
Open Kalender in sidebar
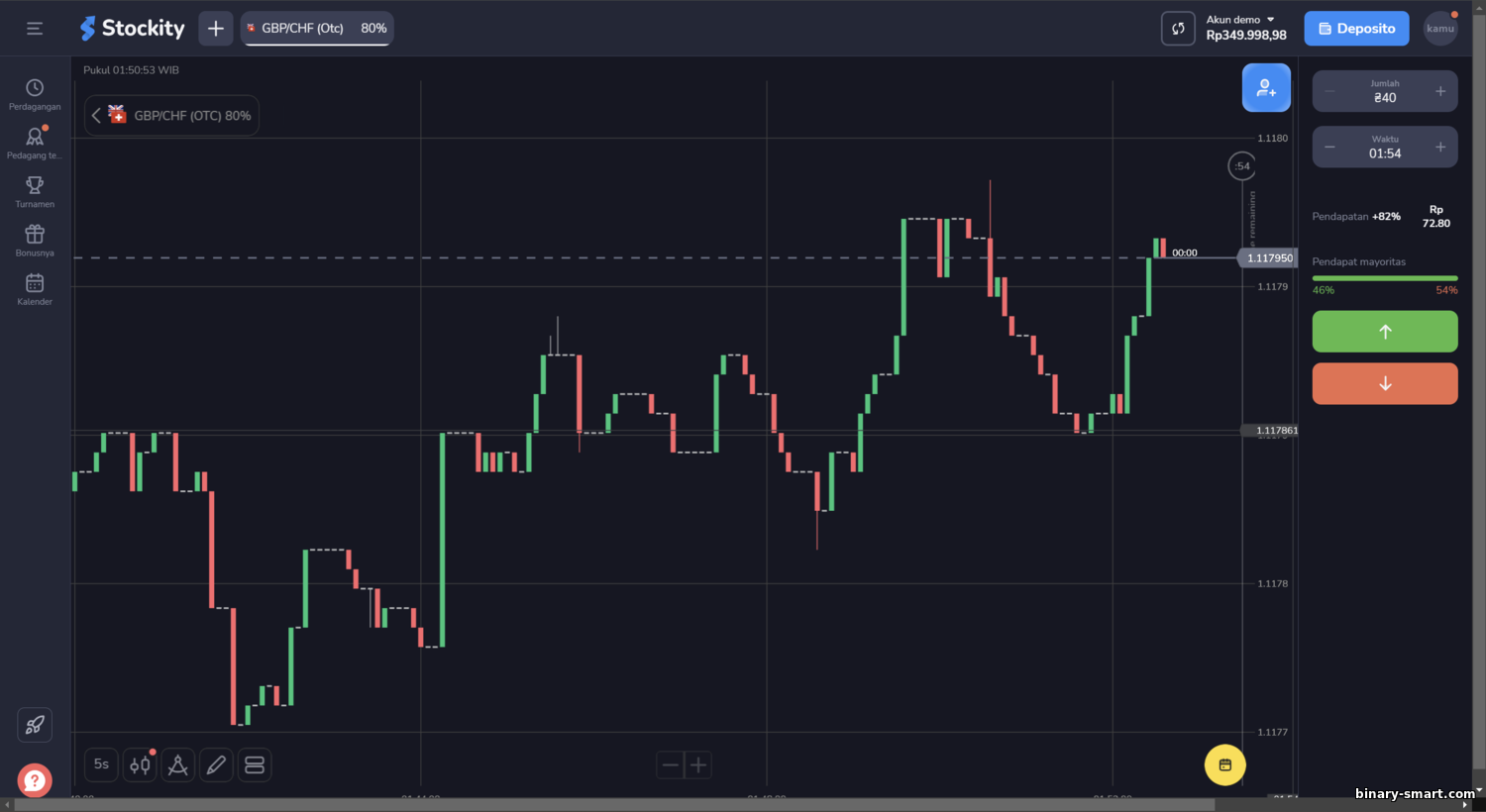35,289
